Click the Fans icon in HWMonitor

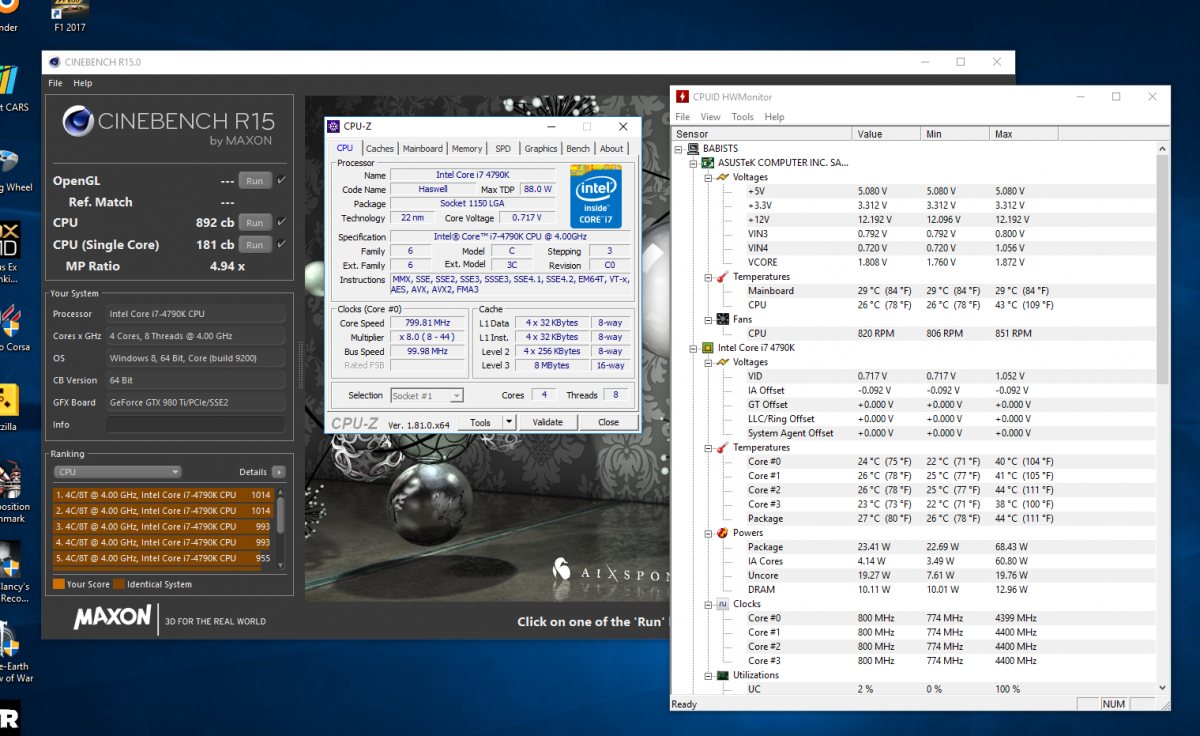722,320
